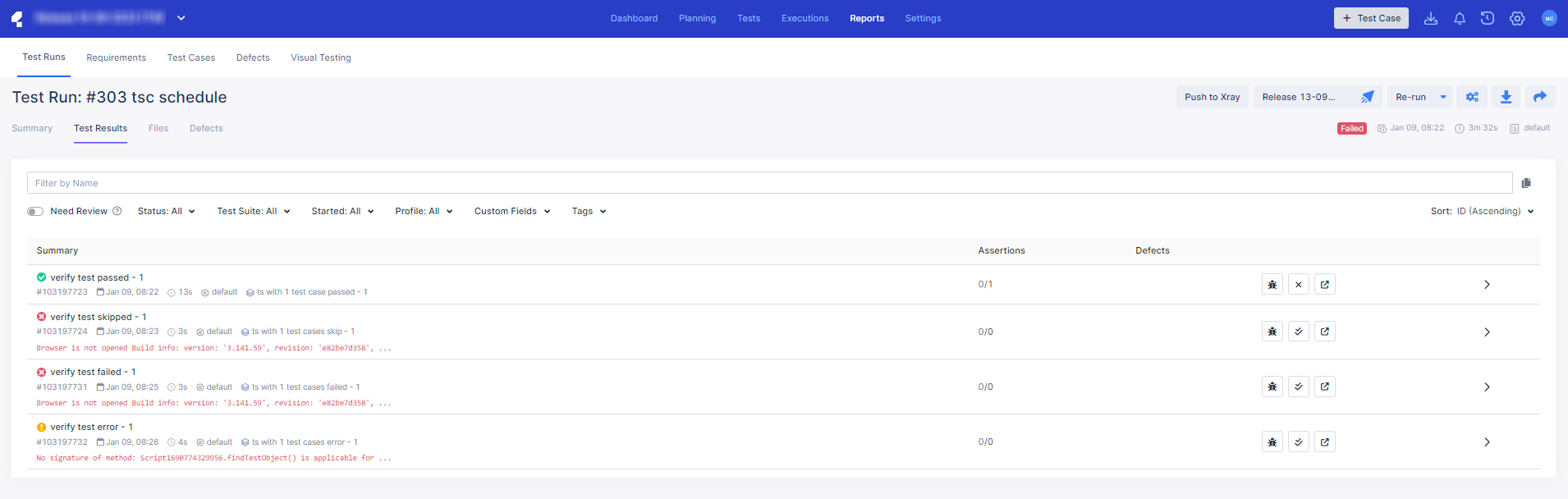
Task: Click the download icon beside Re-run
Action: point(1506,97)
